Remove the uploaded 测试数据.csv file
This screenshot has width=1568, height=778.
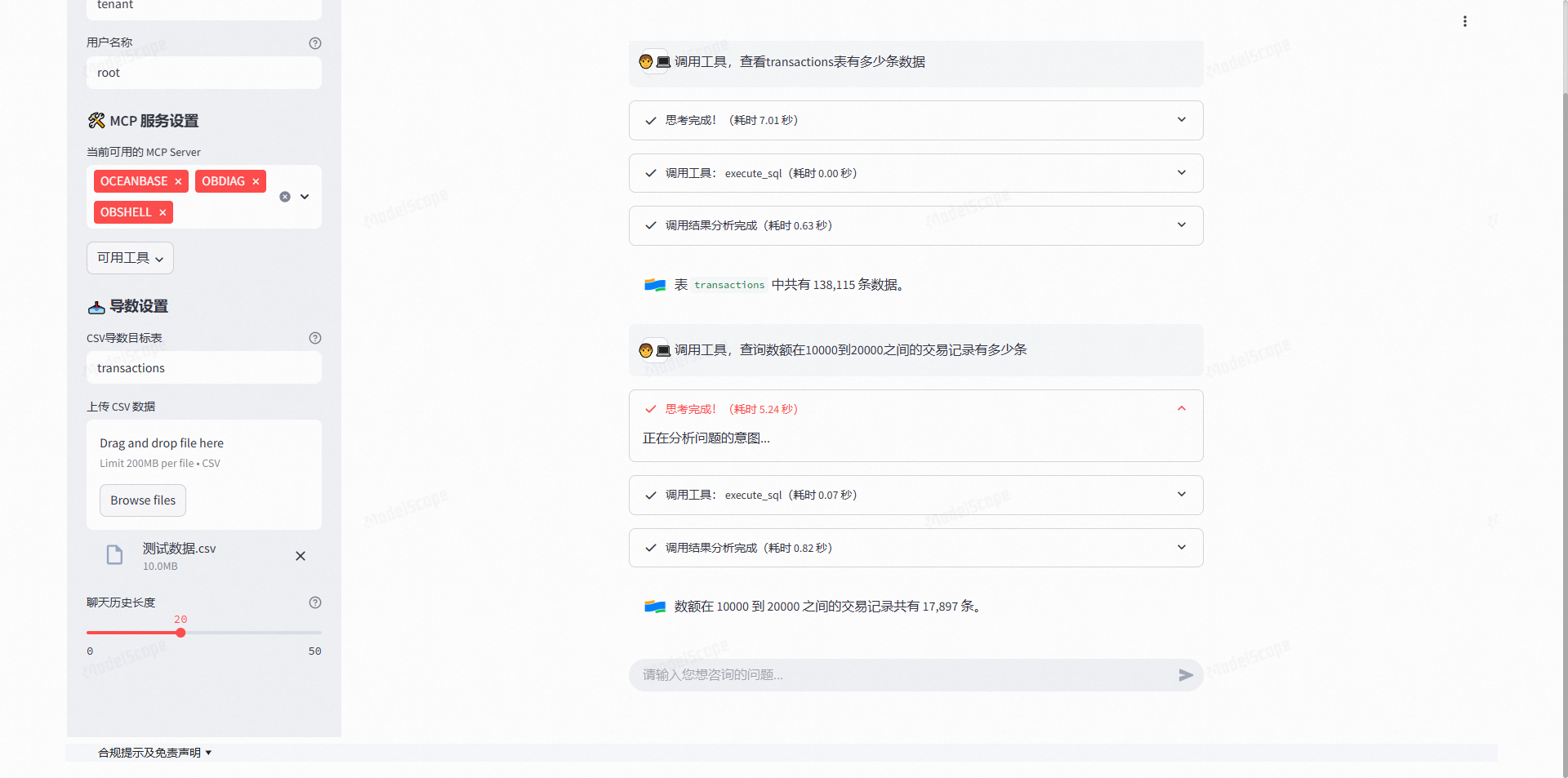tap(301, 556)
